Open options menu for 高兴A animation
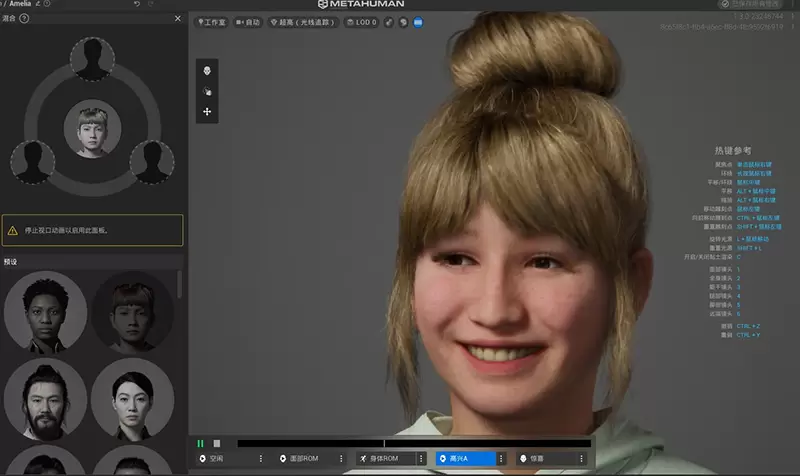800x476 pixels. click(x=501, y=458)
